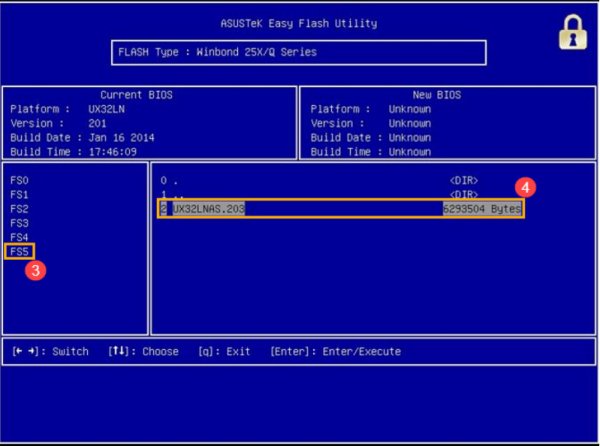
Task: Click the [Enter]: Enter/Execute hint
Action: click(x=335, y=351)
